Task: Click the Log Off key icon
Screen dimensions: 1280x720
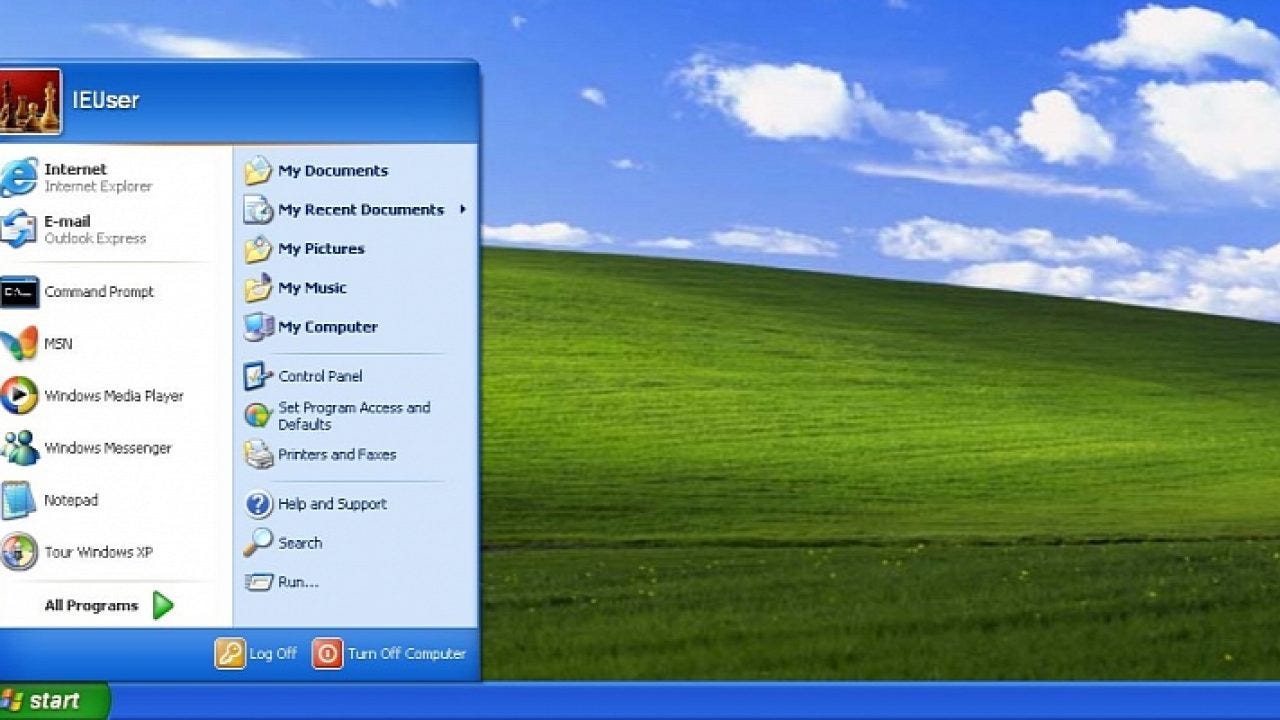Action: click(230, 653)
